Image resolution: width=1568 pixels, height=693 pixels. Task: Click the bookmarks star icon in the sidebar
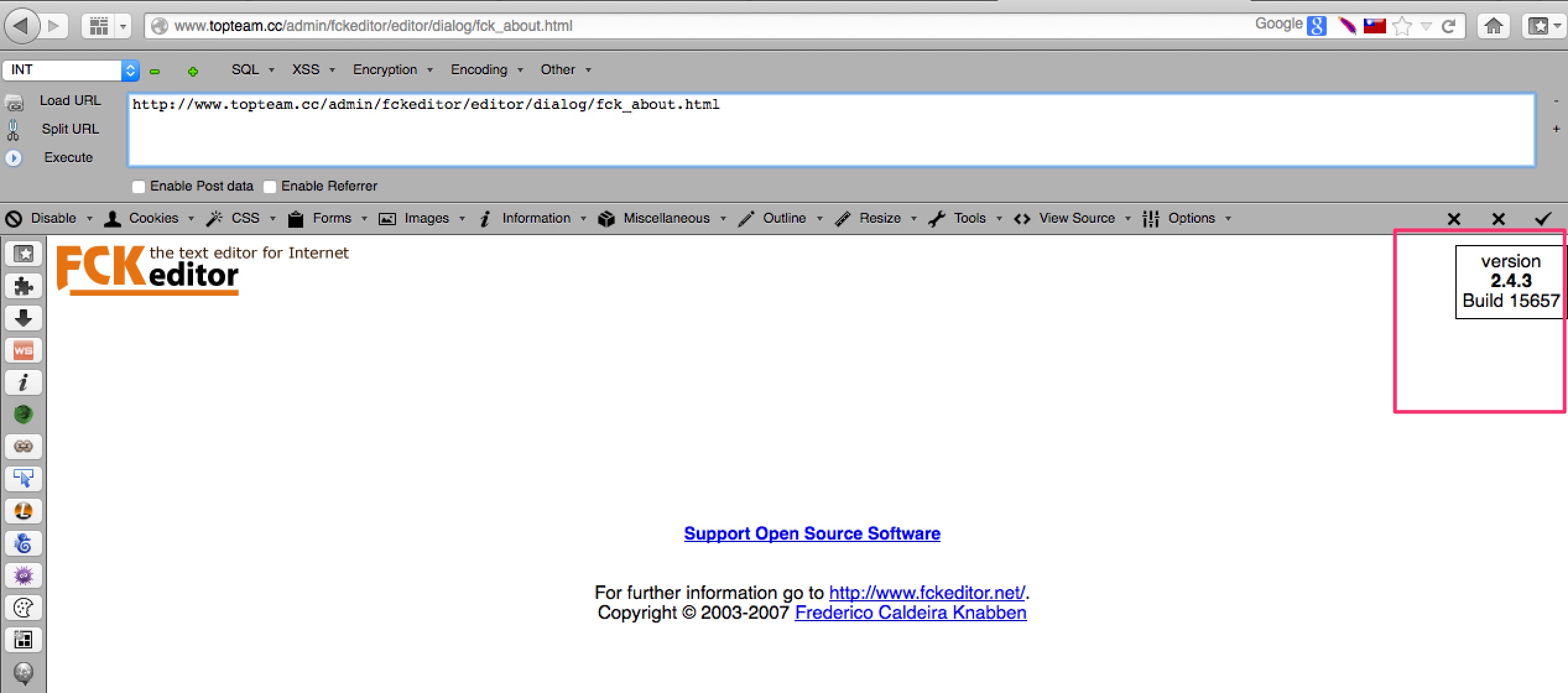click(24, 254)
